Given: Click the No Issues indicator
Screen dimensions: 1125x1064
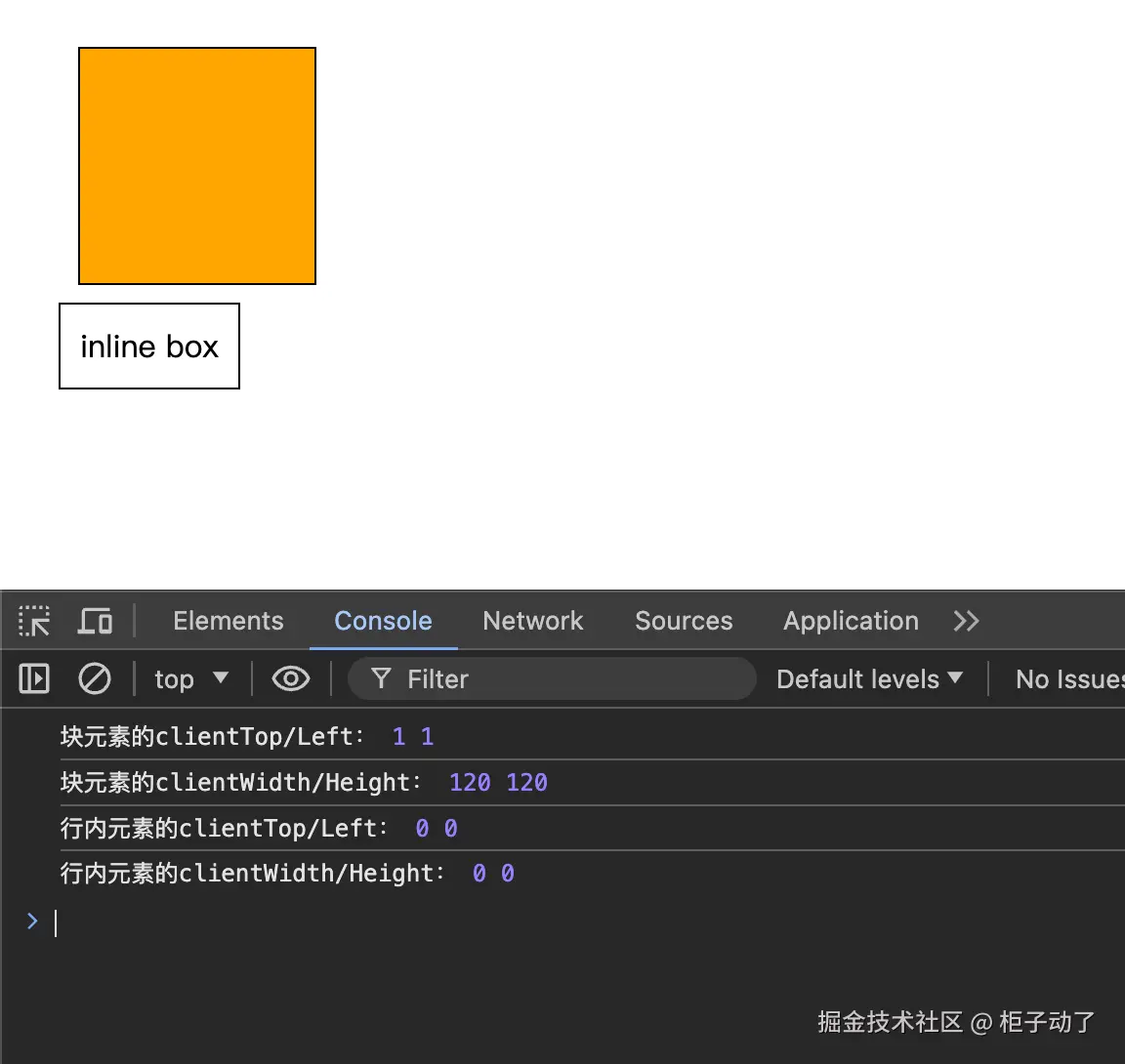Looking at the screenshot, I should pyautogui.click(x=1069, y=678).
